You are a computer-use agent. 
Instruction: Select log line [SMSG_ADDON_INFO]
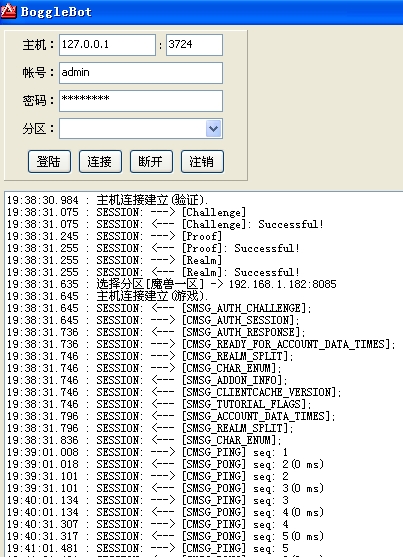(x=147, y=380)
